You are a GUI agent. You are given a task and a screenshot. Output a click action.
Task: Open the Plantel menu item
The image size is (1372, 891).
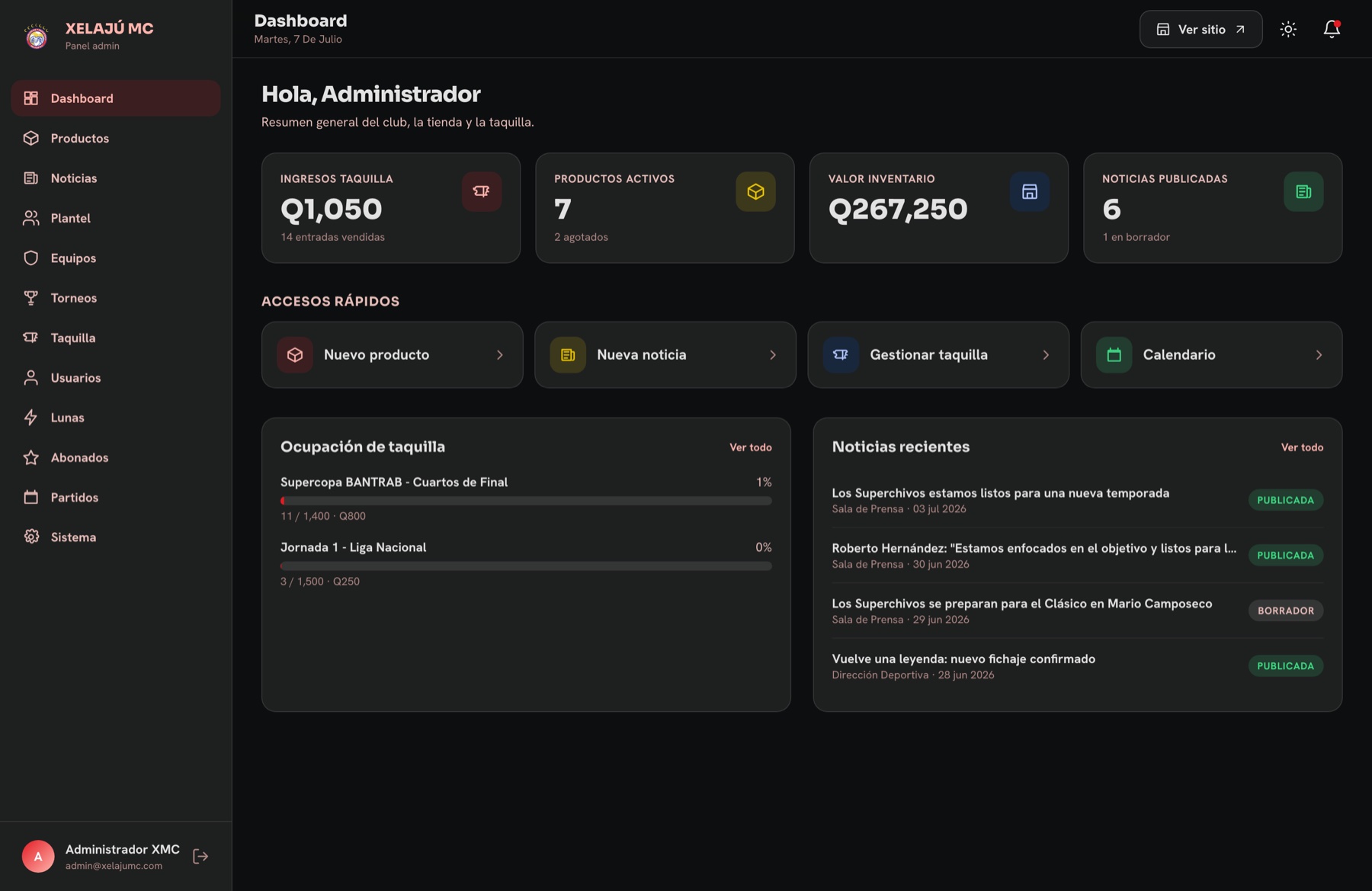coord(116,218)
